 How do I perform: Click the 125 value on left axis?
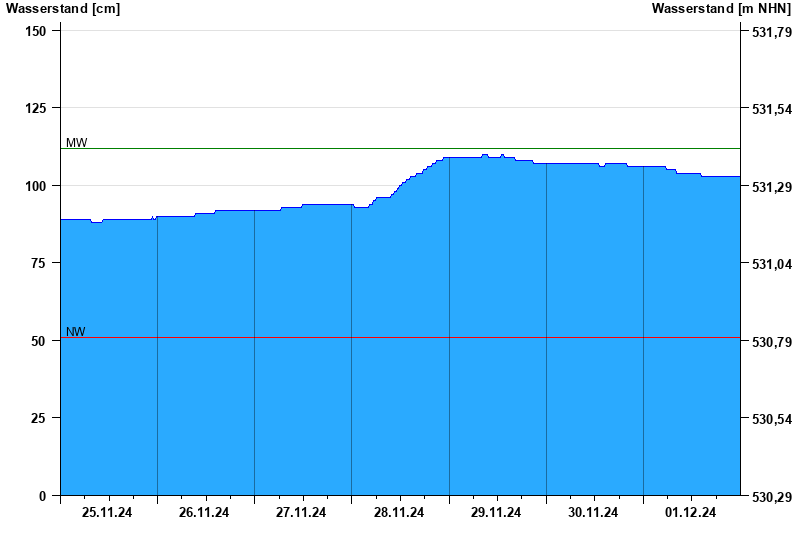pyautogui.click(x=36, y=108)
